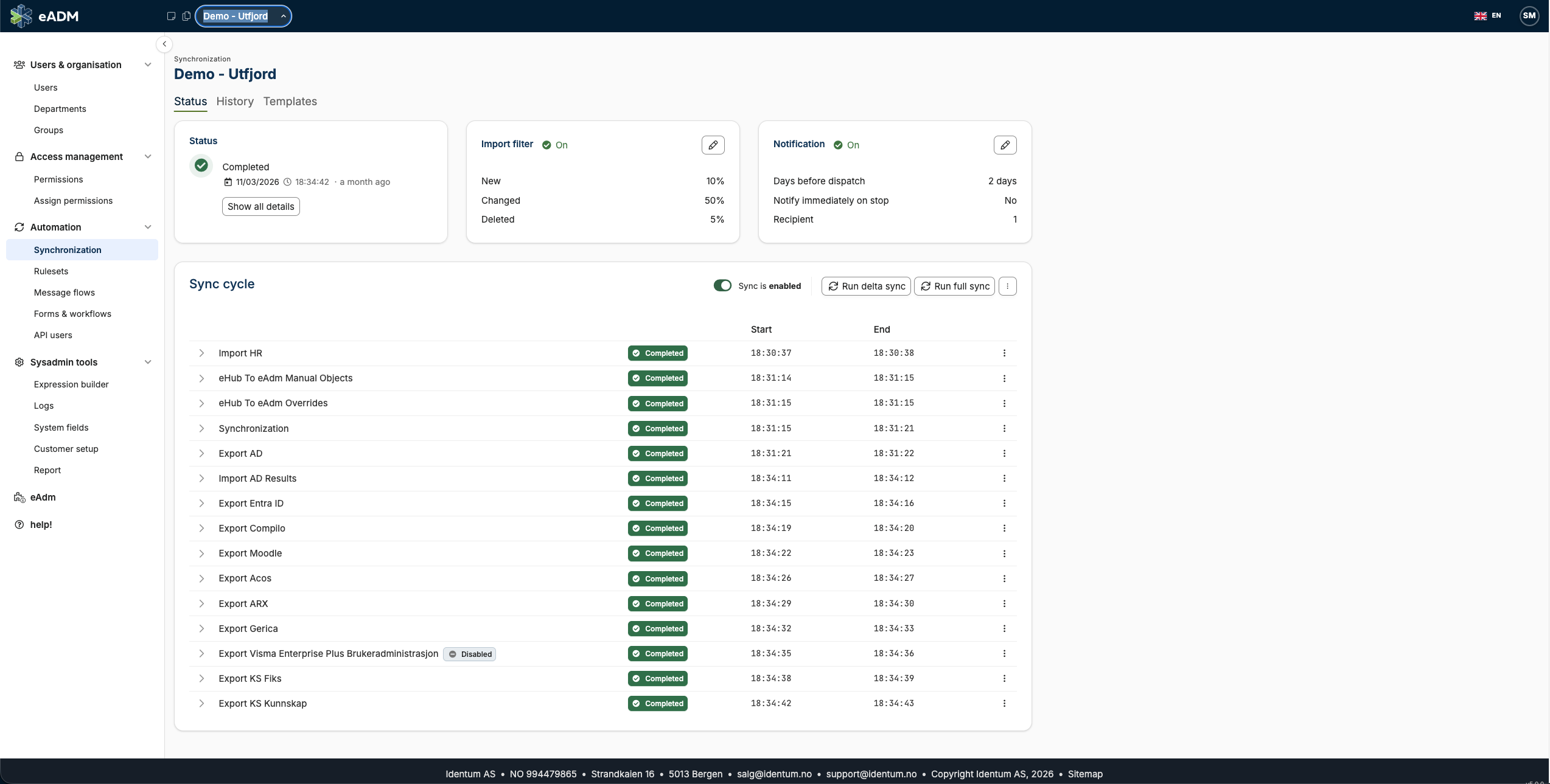Viewport: 1550px width, 784px height.
Task: Switch to the History tab
Action: click(235, 102)
